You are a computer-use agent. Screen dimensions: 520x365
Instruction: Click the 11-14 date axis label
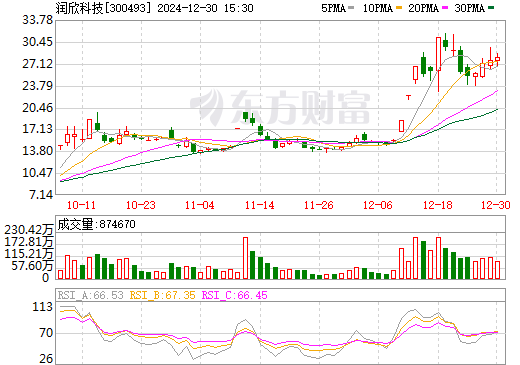coord(260,205)
